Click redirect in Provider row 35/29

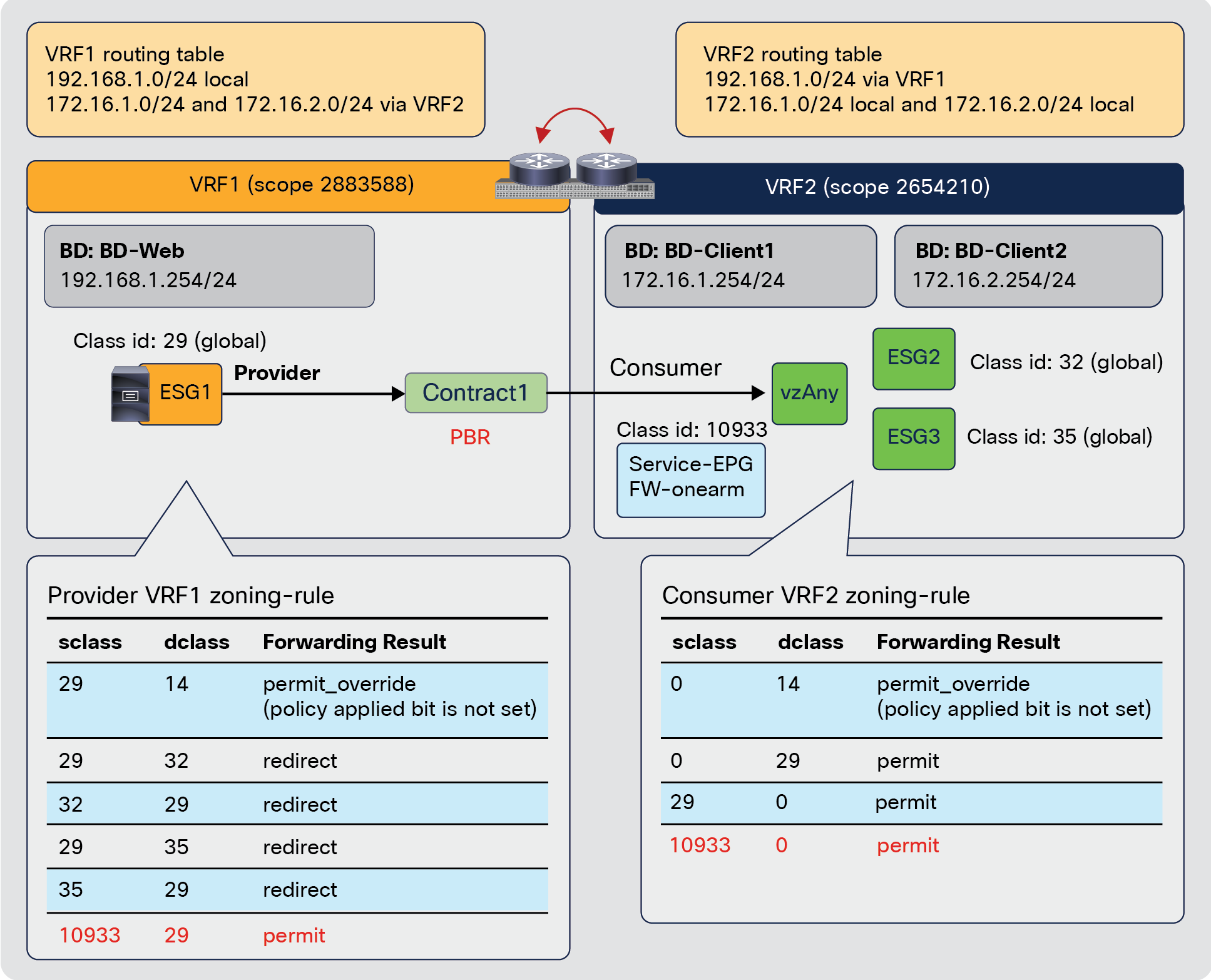click(300, 890)
